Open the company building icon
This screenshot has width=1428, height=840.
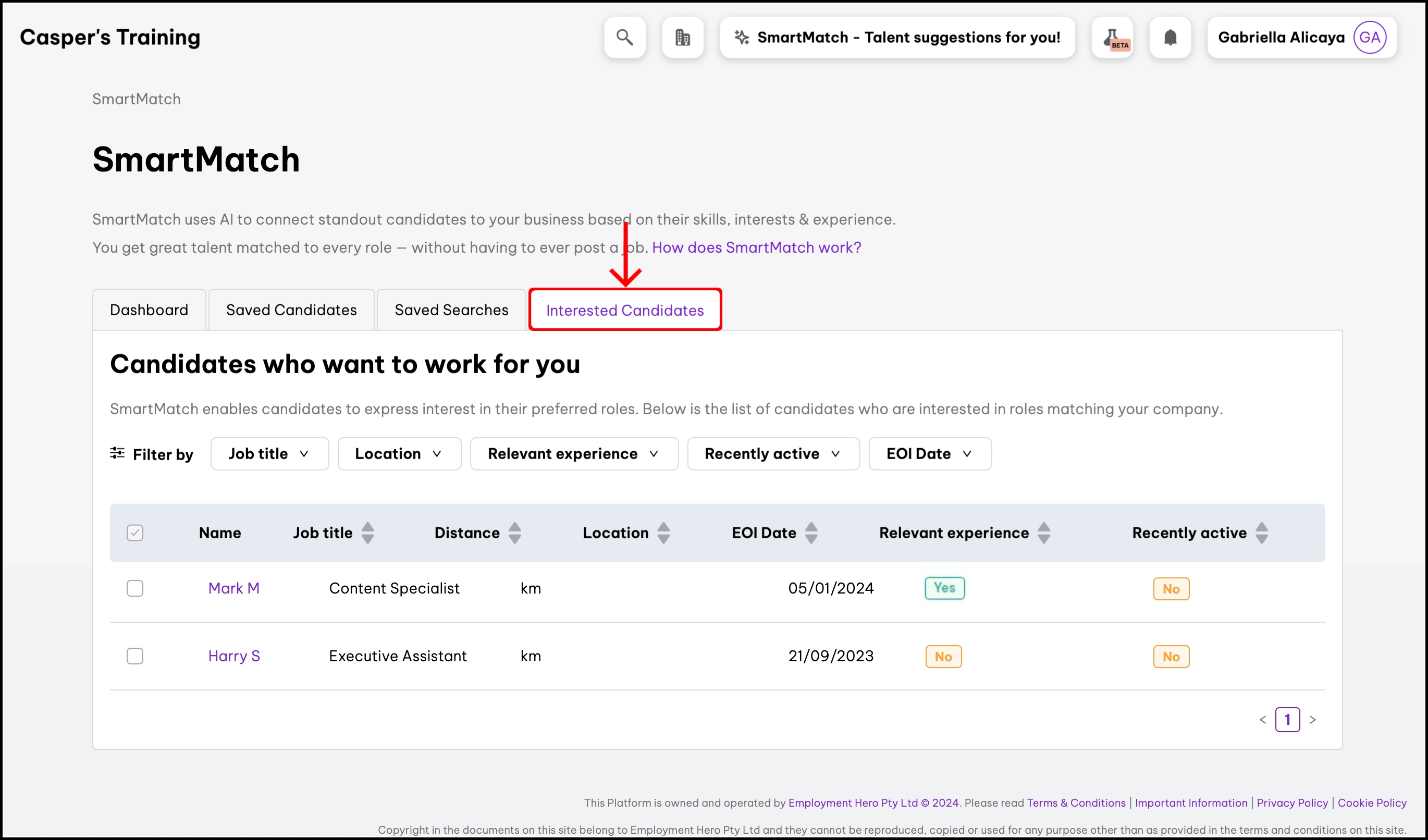pyautogui.click(x=682, y=38)
